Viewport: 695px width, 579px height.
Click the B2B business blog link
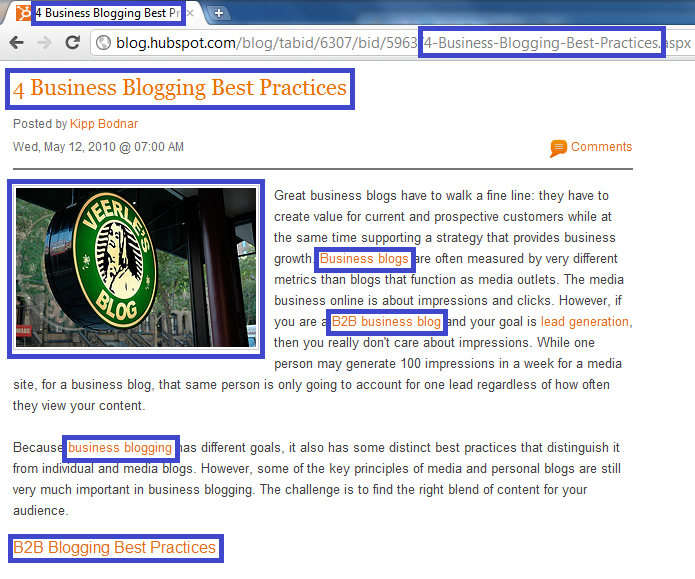point(386,321)
